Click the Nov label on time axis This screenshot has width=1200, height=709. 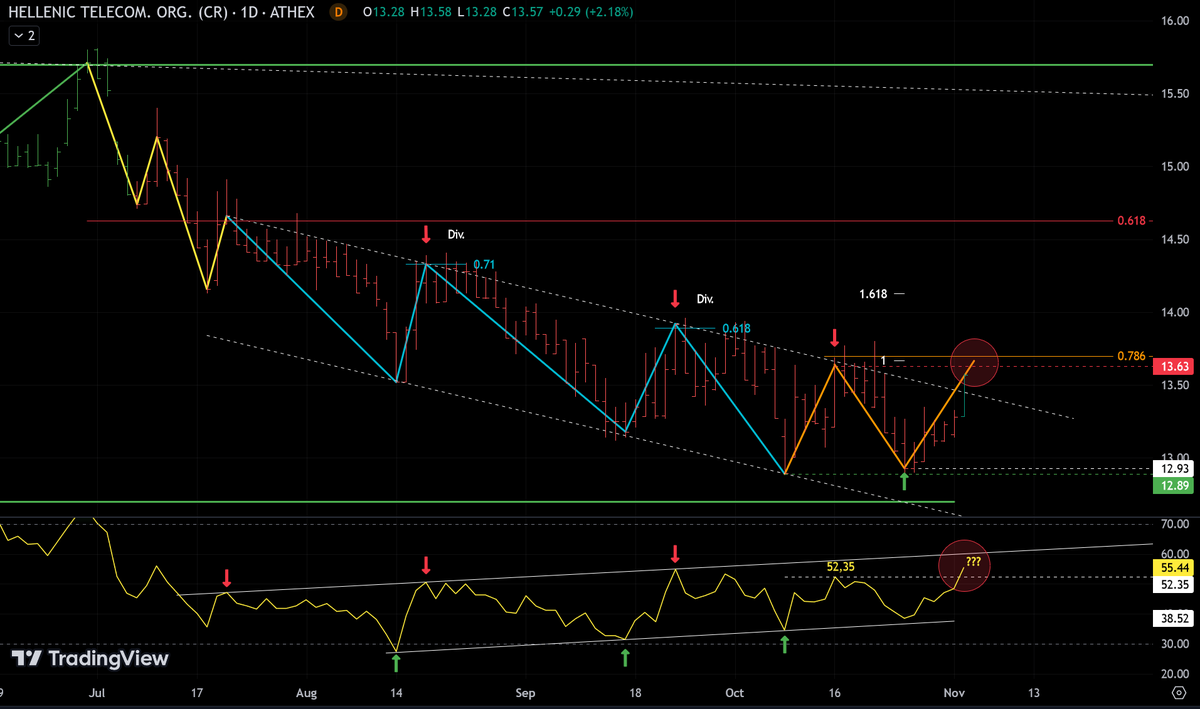coord(954,692)
